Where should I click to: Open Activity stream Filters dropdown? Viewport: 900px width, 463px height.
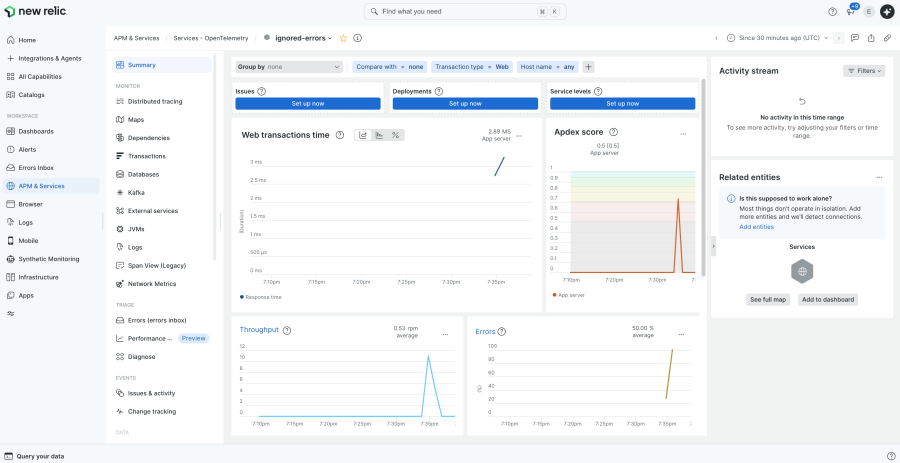pyautogui.click(x=864, y=71)
